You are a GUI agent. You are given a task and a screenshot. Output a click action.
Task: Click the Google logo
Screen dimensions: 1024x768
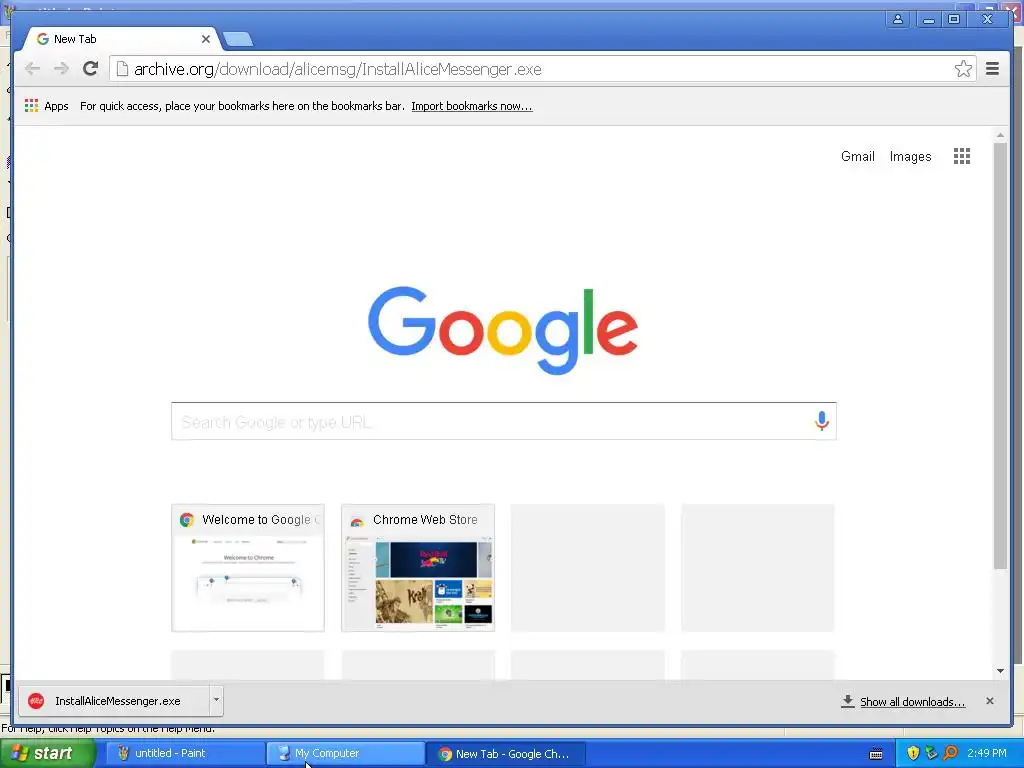503,330
